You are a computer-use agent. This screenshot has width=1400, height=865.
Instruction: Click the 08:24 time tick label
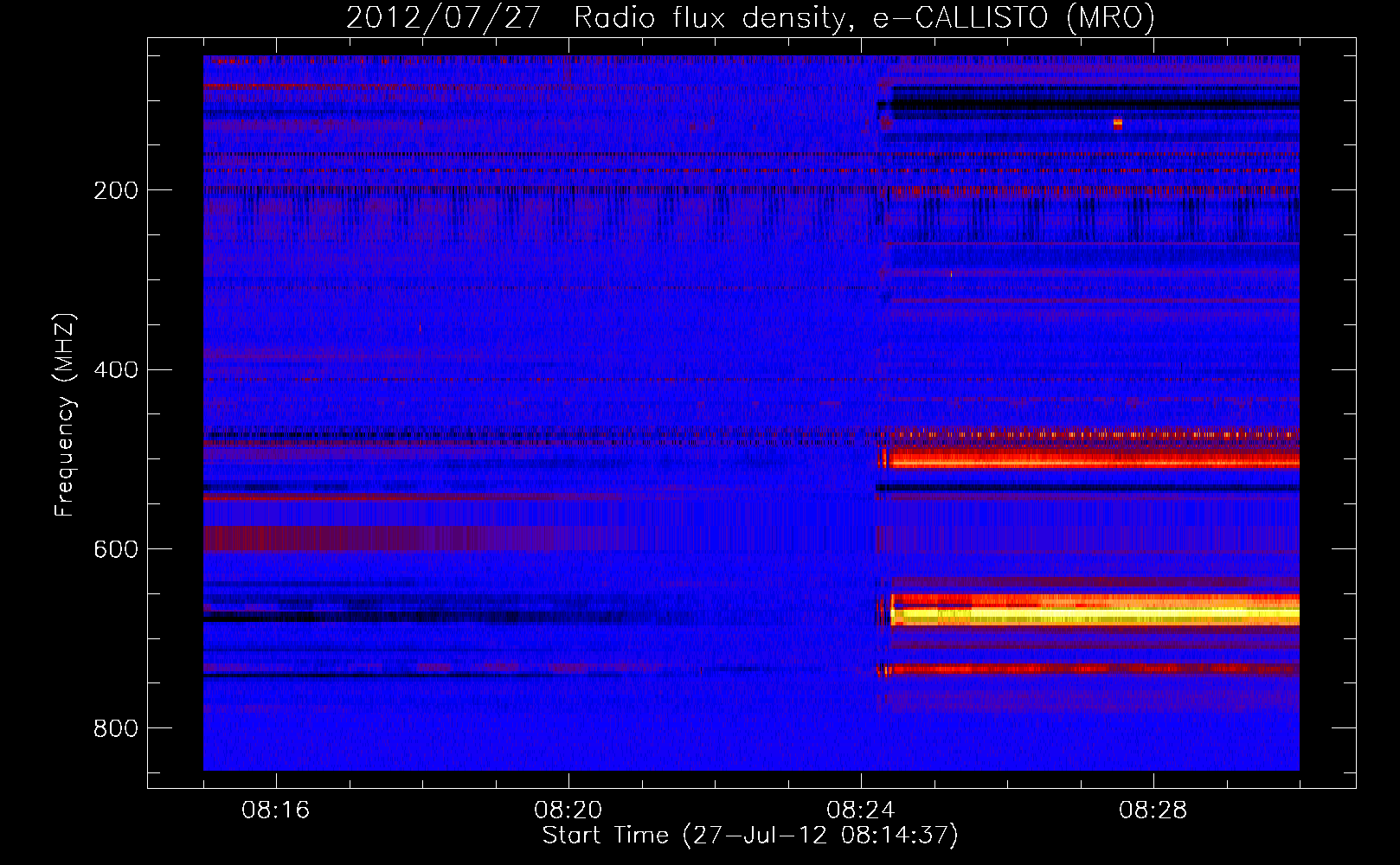861,811
